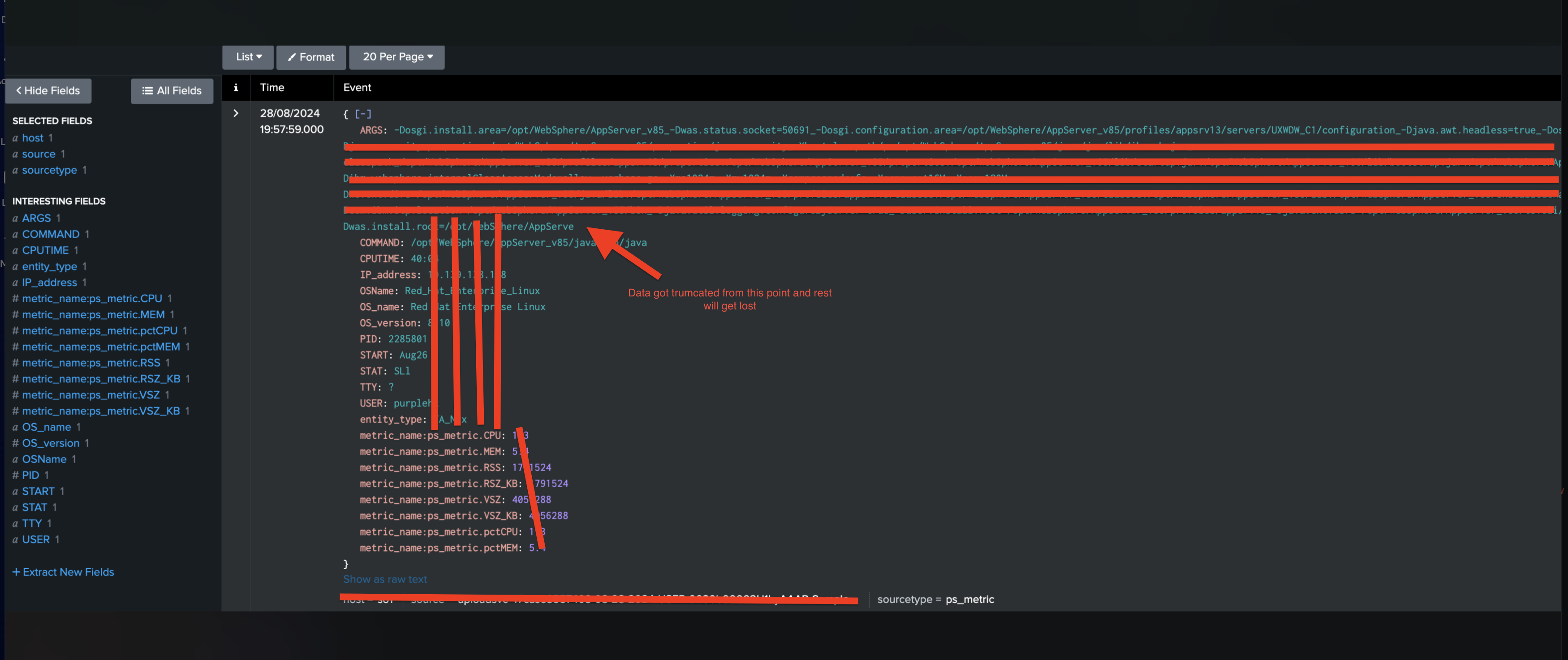Select the sourcetype selected field
Viewport: 1568px width, 660px height.
point(49,170)
